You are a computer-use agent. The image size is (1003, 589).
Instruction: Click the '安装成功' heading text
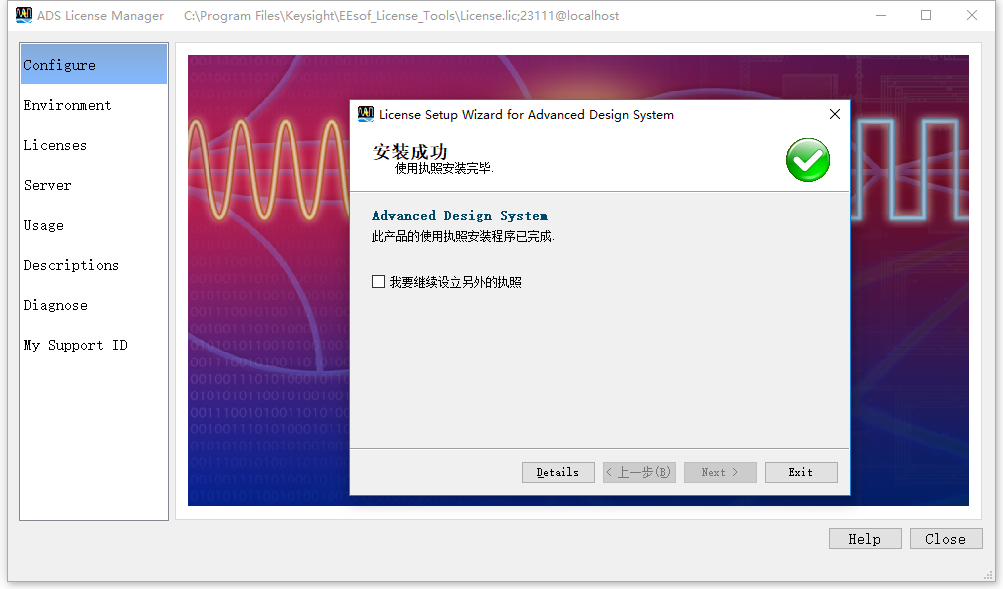[410, 152]
